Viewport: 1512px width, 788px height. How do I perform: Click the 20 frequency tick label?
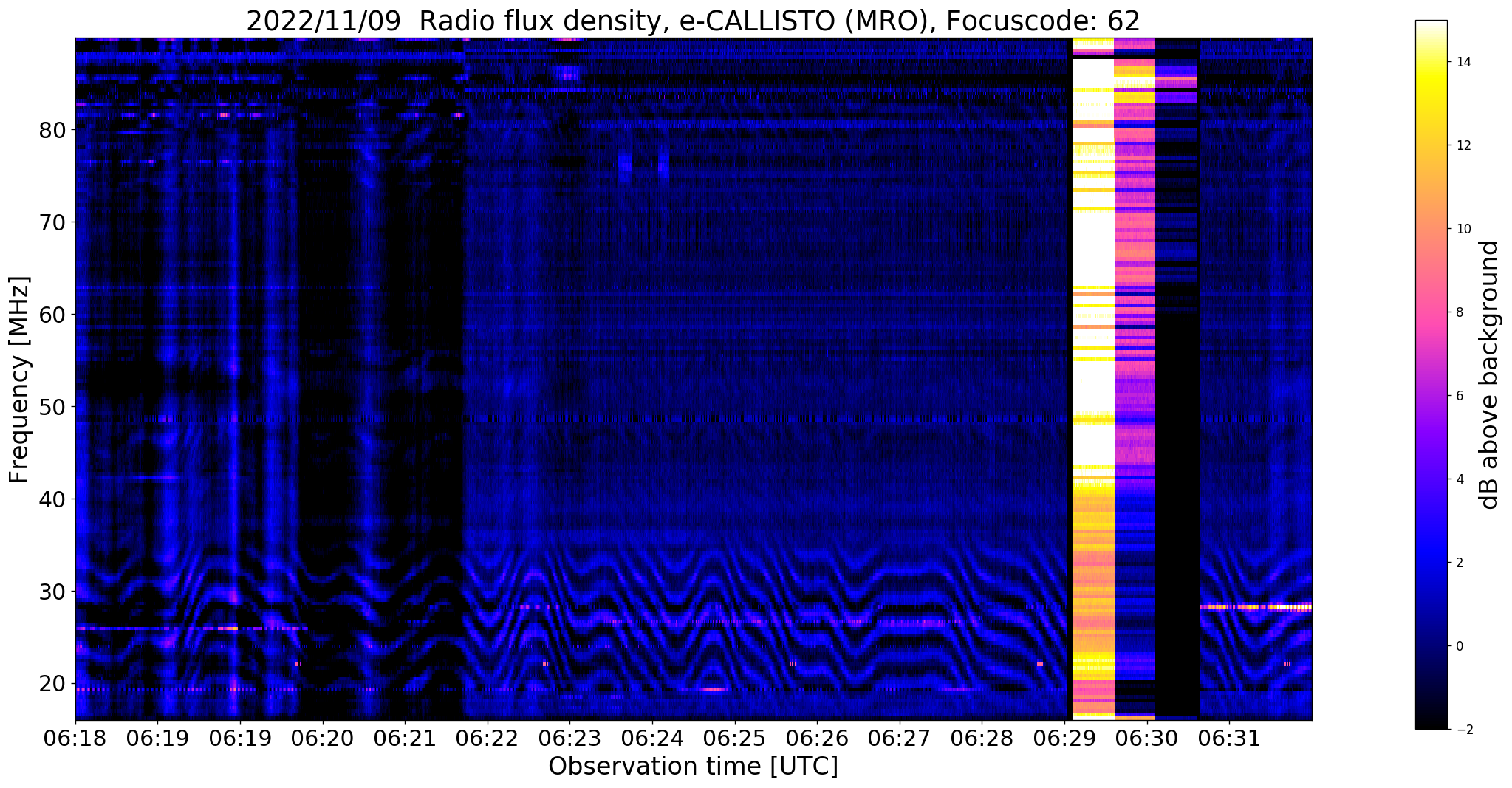click(54, 684)
